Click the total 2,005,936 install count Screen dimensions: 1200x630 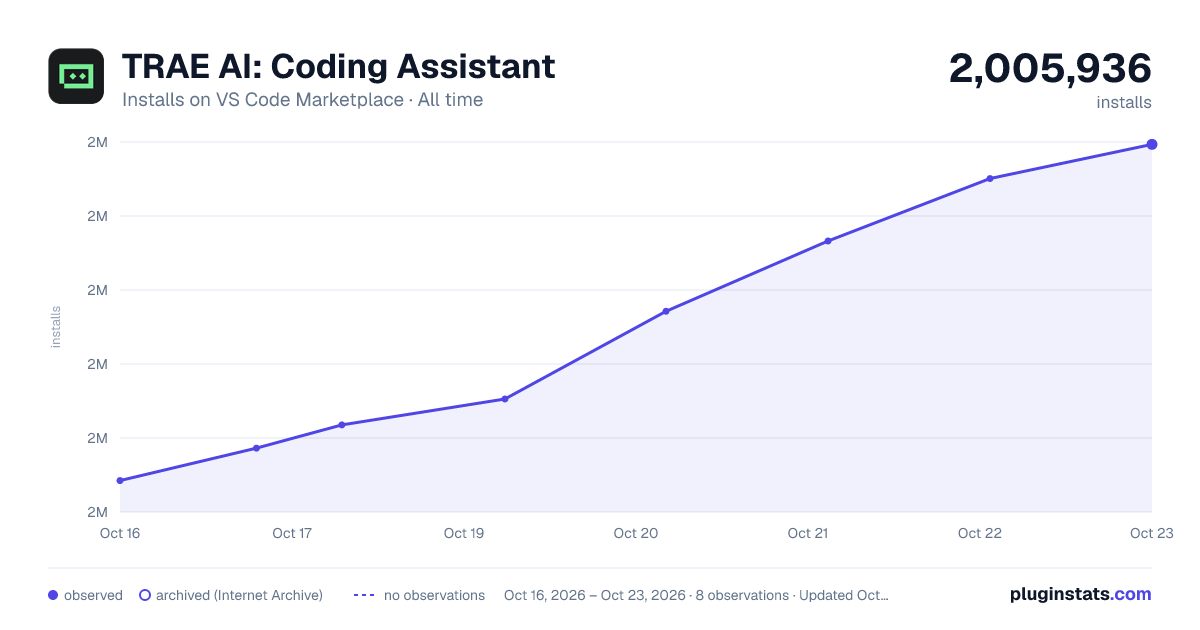[x=1050, y=69]
